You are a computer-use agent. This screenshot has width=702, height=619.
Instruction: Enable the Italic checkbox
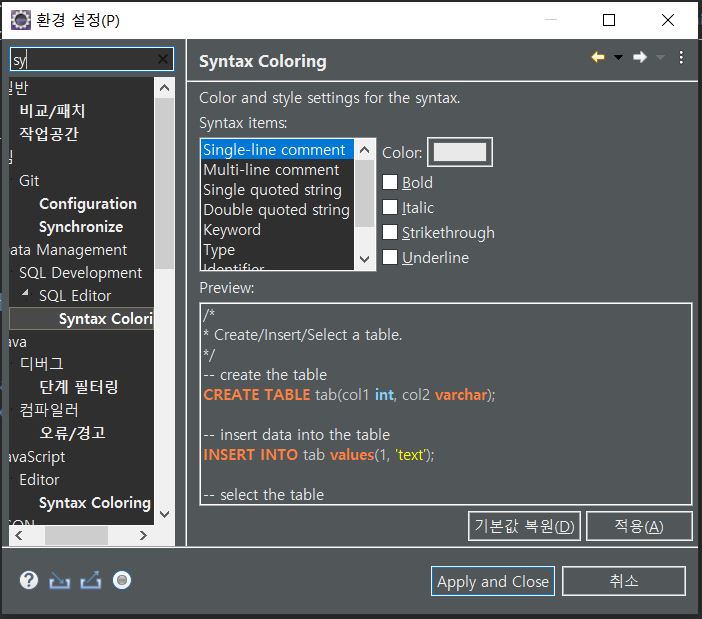click(390, 207)
